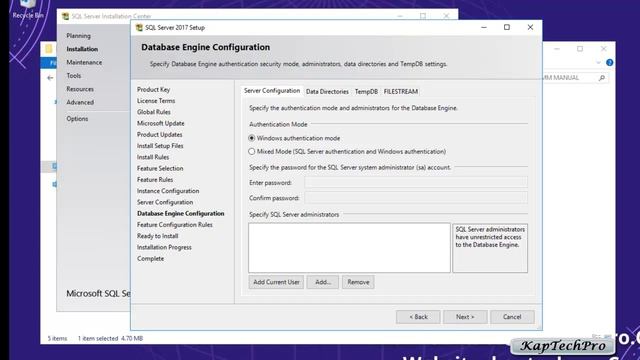Select Installation in Installation Center sidebar
The image size is (640, 360).
(82, 49)
